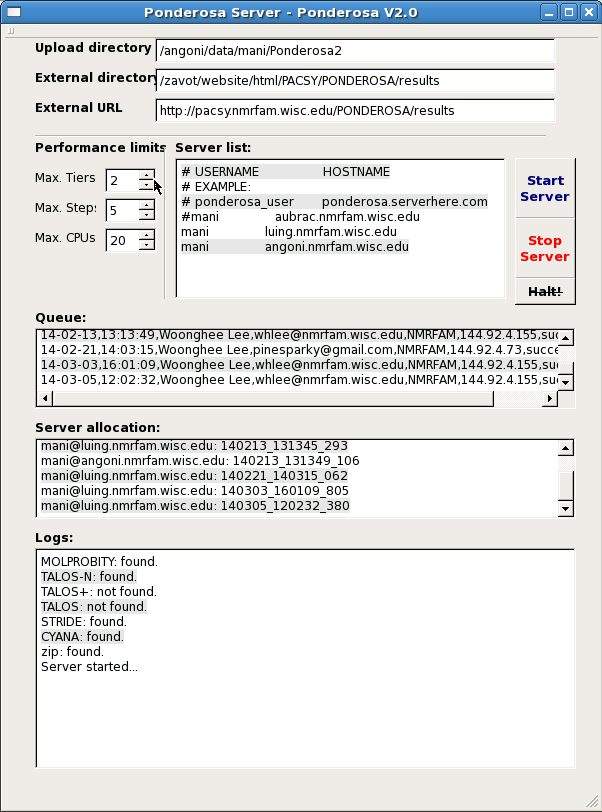Click the External directory field

(x=355, y=81)
